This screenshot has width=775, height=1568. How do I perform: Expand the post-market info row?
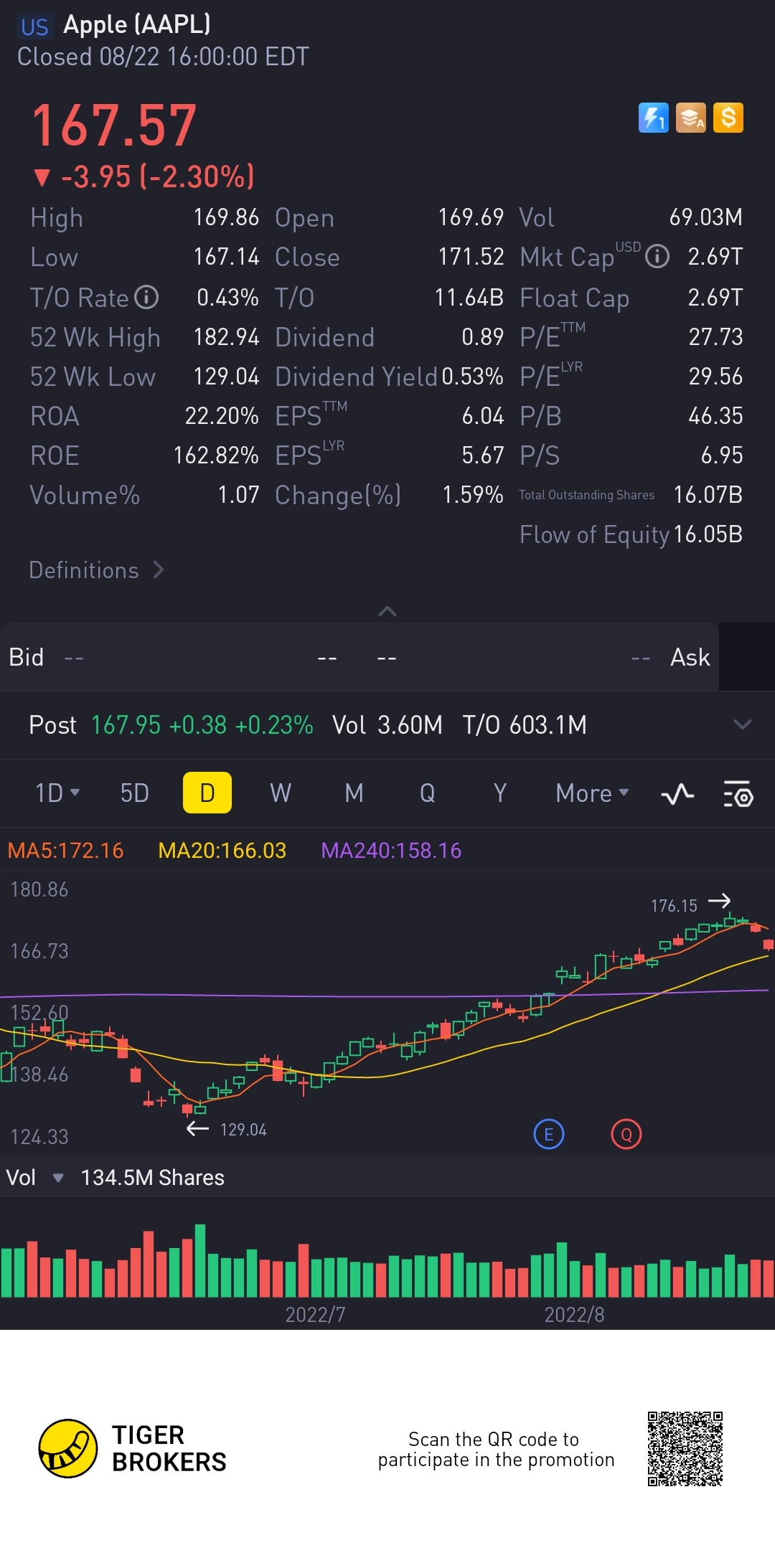coord(742,724)
